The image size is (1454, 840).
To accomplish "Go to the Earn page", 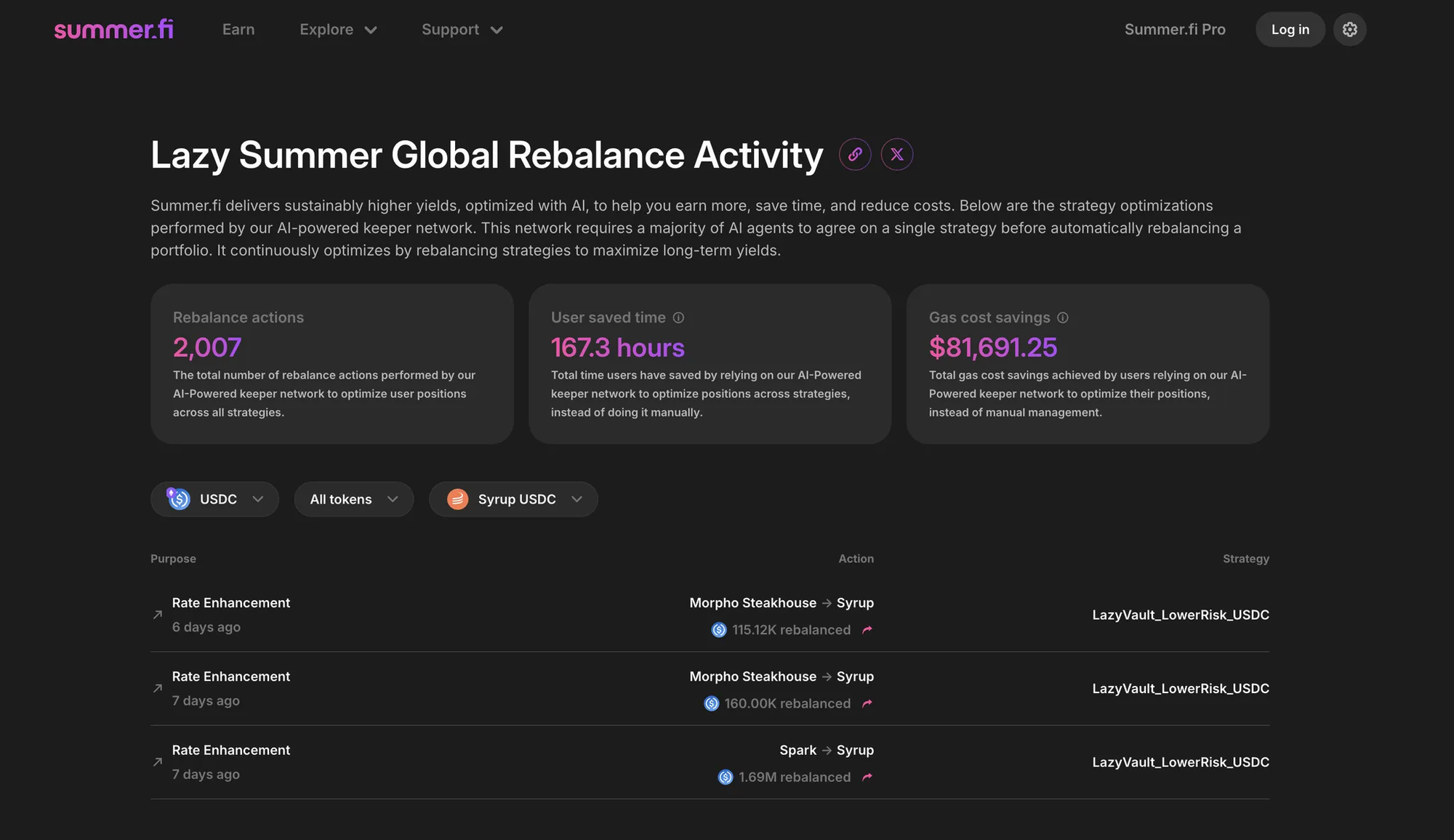I will tap(238, 30).
